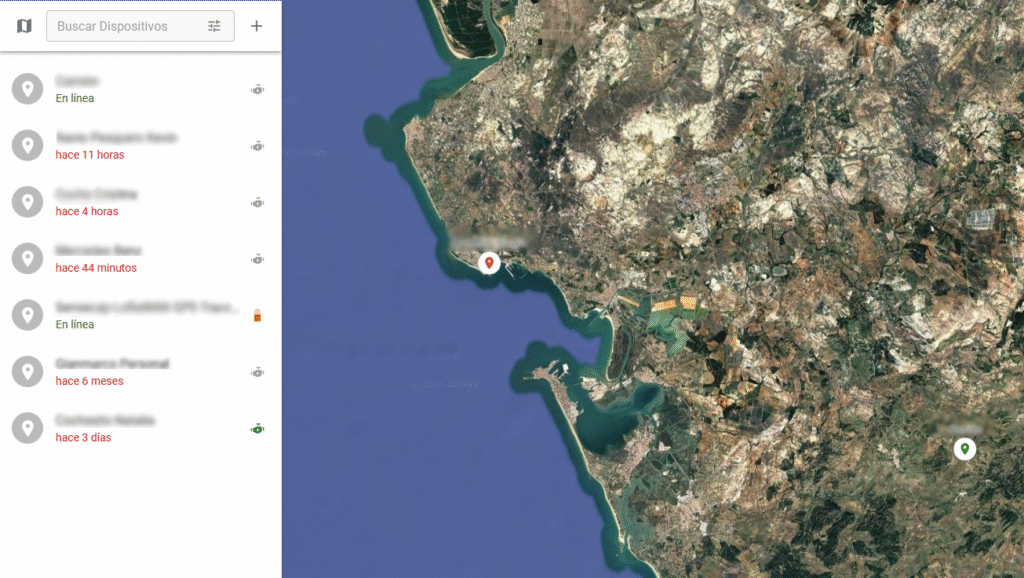Click the orange battery icon in device list

pyautogui.click(x=257, y=316)
